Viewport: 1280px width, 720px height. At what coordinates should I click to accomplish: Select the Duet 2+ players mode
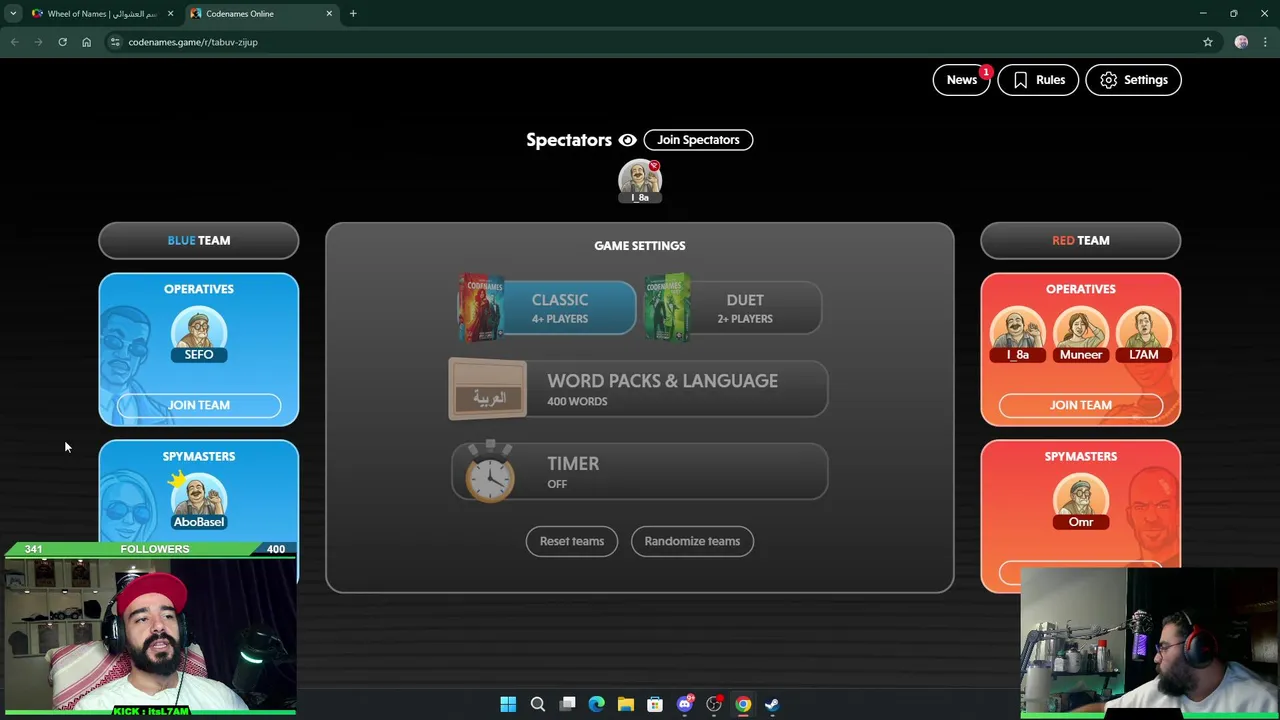coord(733,308)
